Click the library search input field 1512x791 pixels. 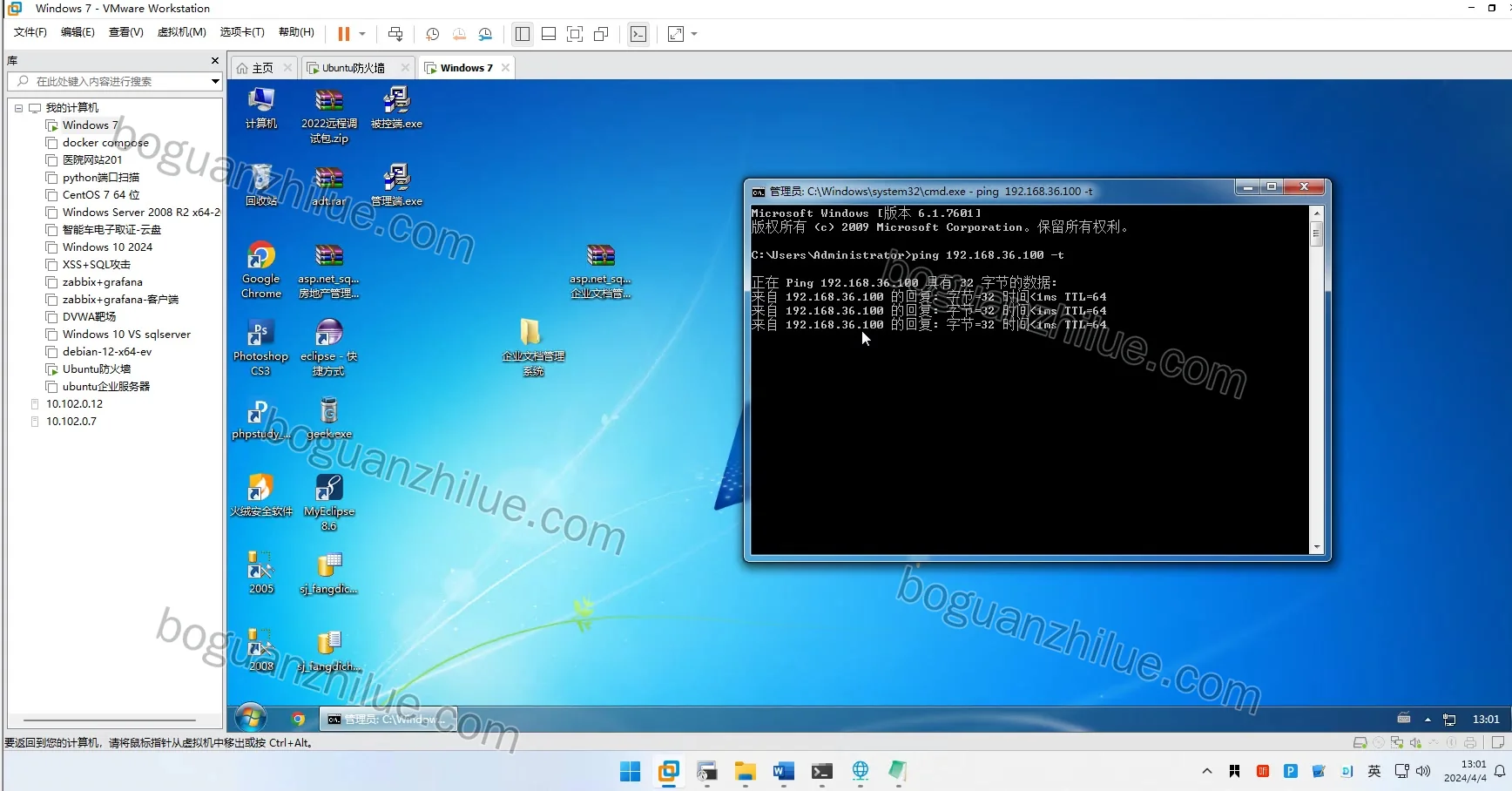(x=113, y=81)
